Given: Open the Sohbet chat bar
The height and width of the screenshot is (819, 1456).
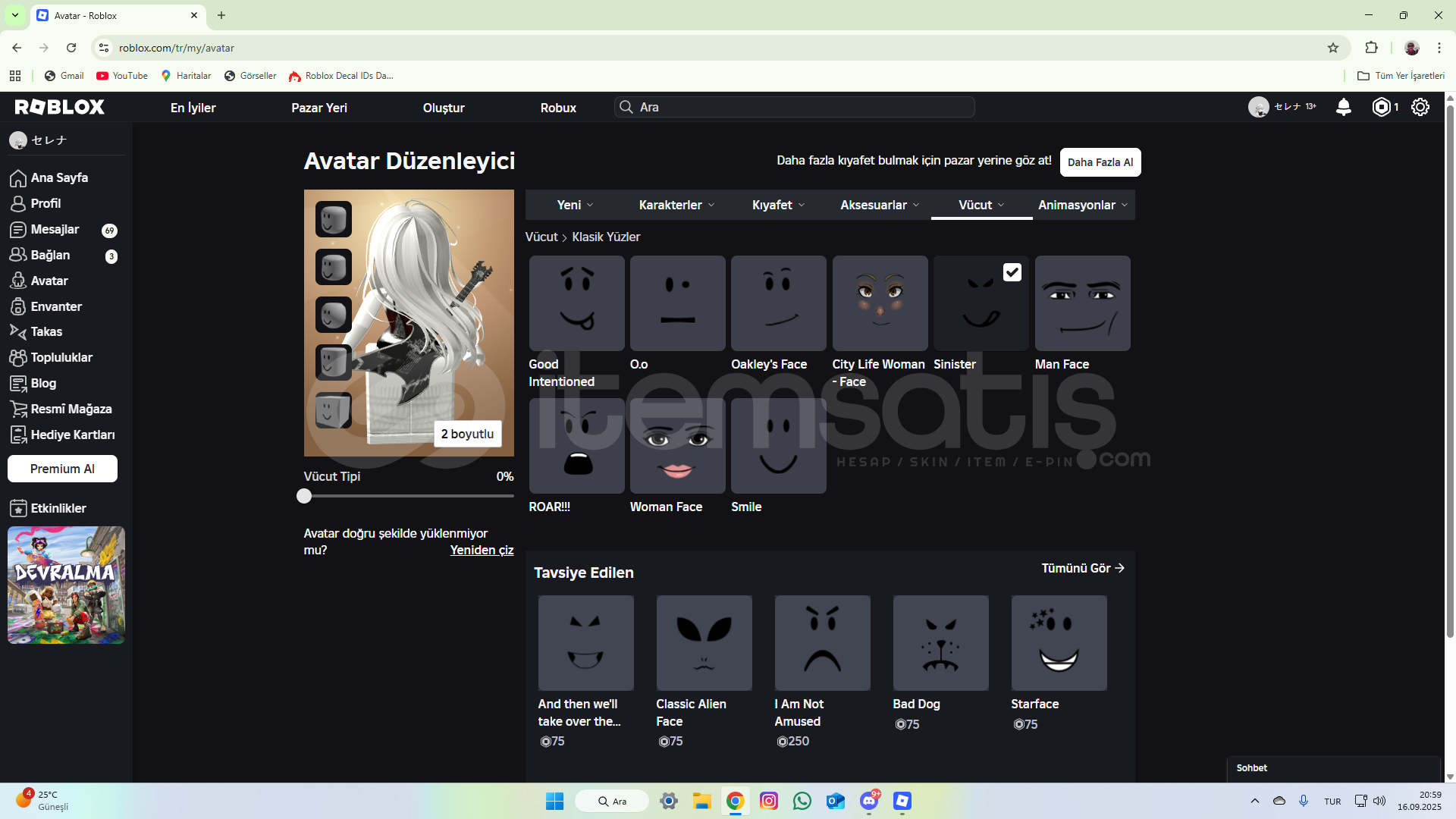Looking at the screenshot, I should (1333, 768).
